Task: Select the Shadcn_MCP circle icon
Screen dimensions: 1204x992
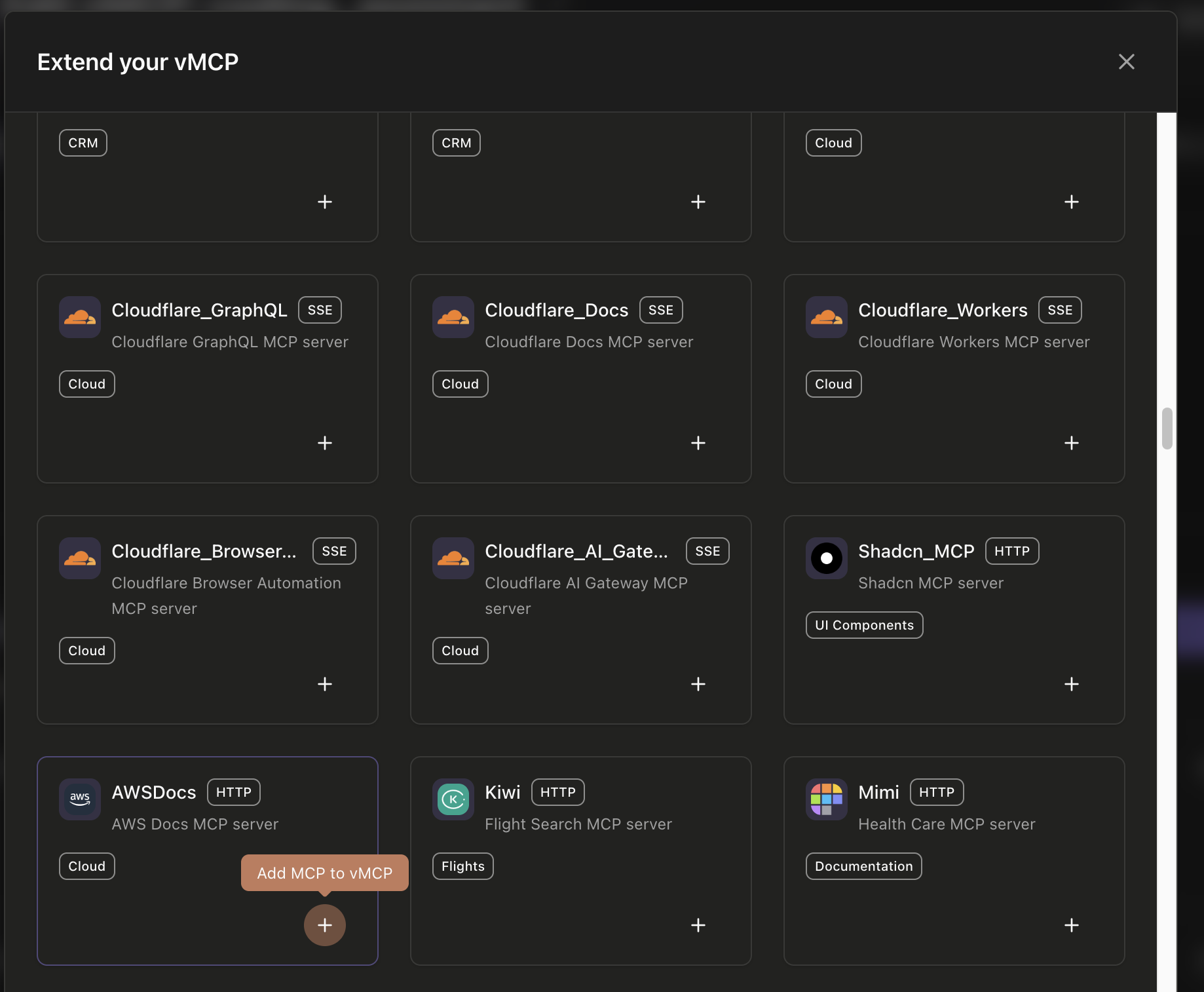Action: pos(826,558)
